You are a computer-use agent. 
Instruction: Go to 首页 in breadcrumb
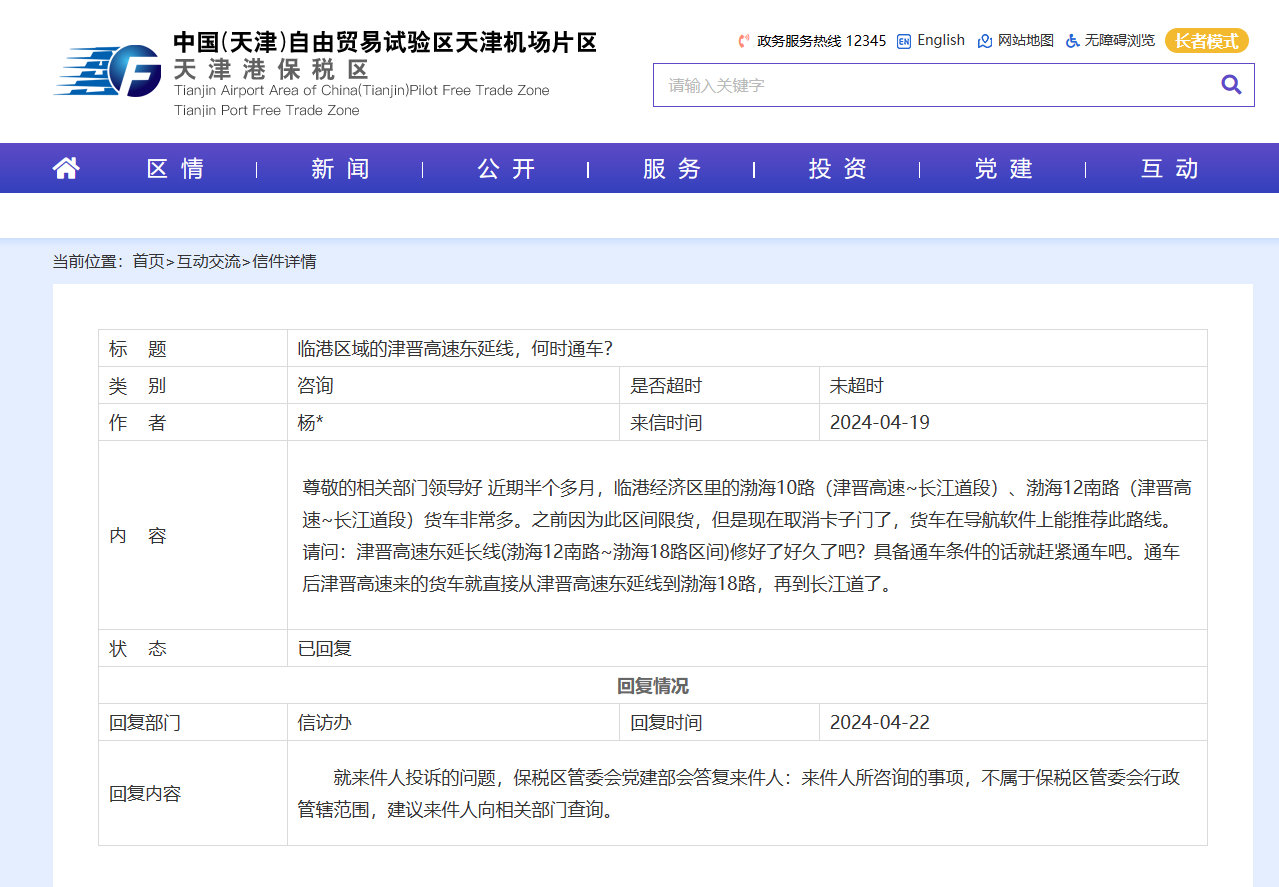[x=148, y=262]
